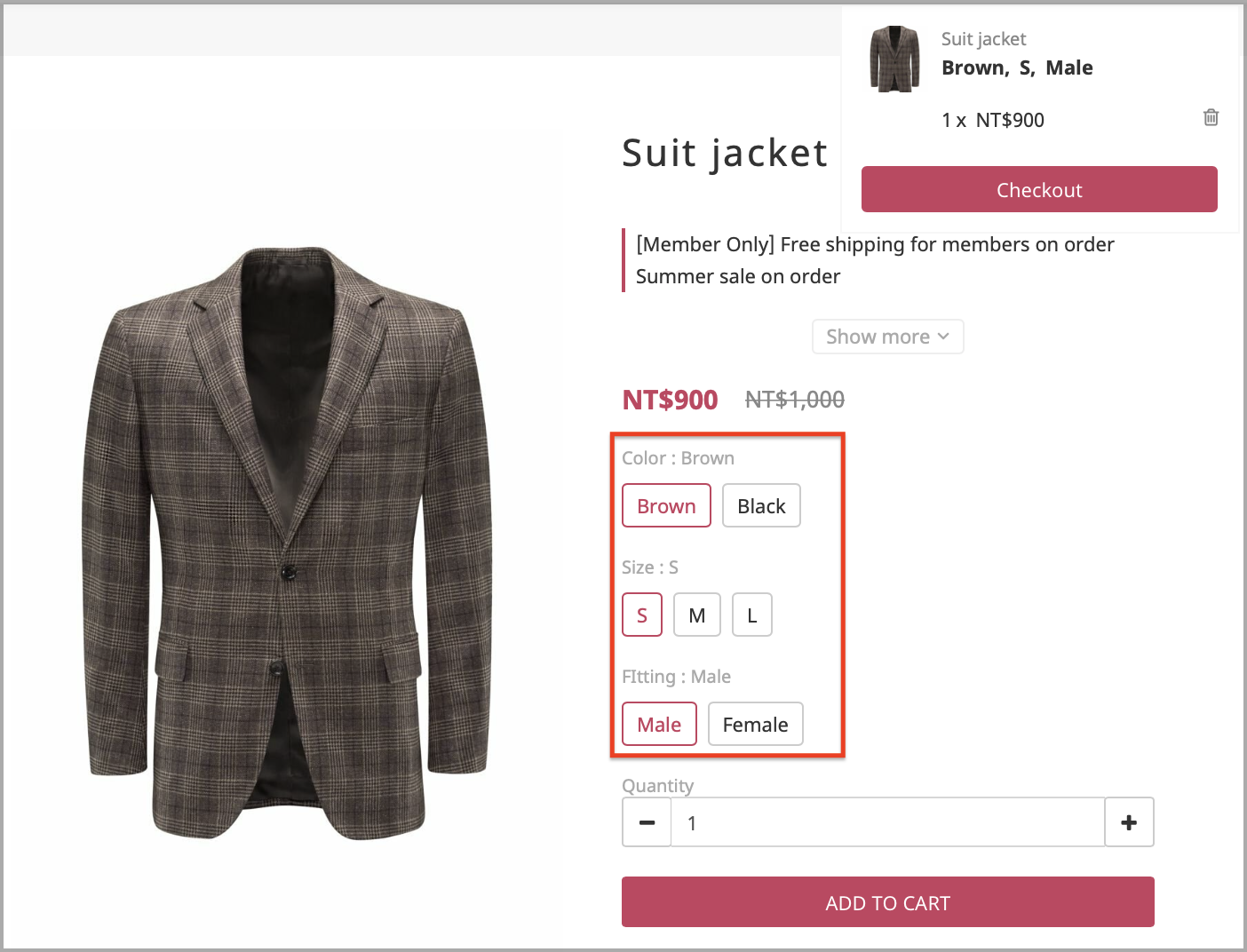Click the member free shipping promotion text
The width and height of the screenshot is (1247, 952).
(875, 244)
